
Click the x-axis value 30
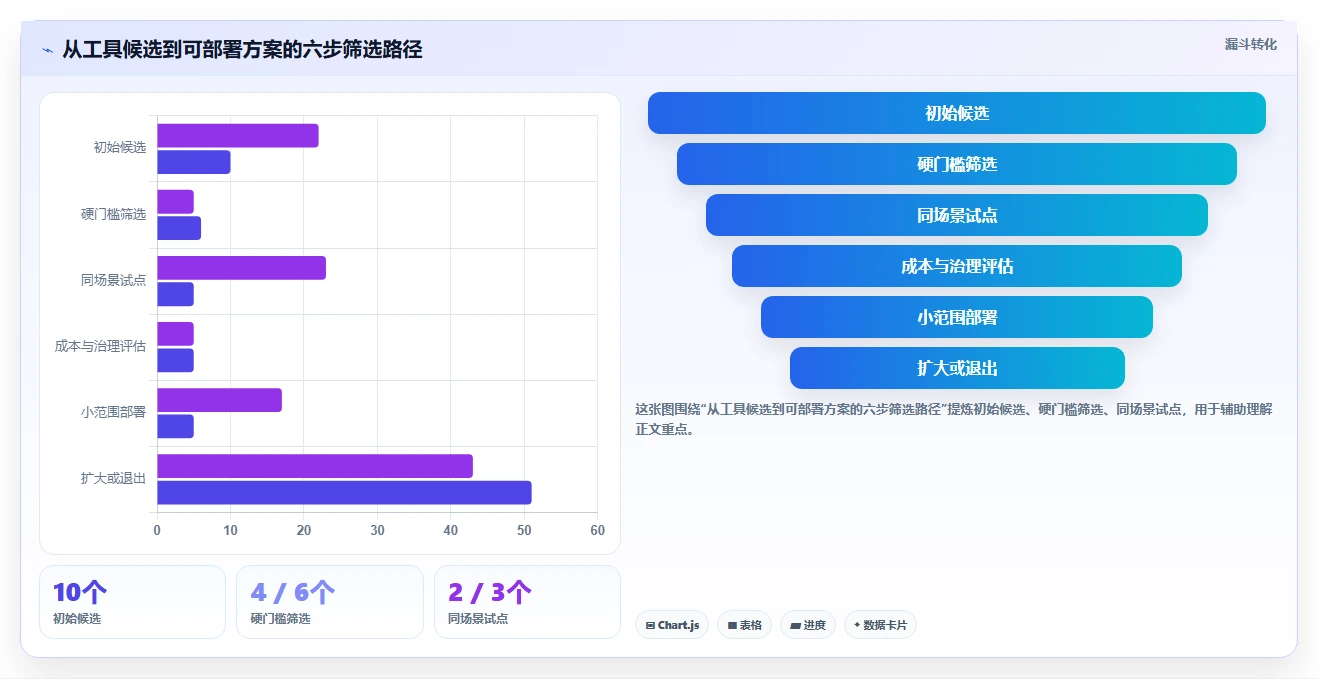377,531
